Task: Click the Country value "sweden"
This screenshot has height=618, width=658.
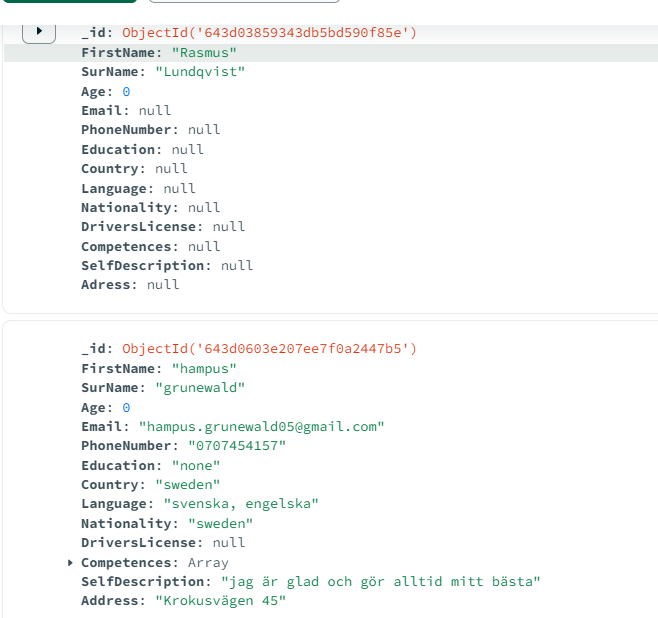Action: 188,485
